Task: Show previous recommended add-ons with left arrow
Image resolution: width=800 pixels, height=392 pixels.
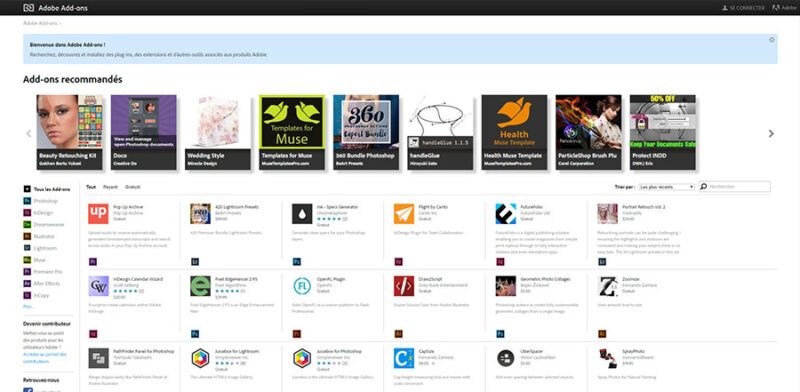Action: (x=29, y=134)
